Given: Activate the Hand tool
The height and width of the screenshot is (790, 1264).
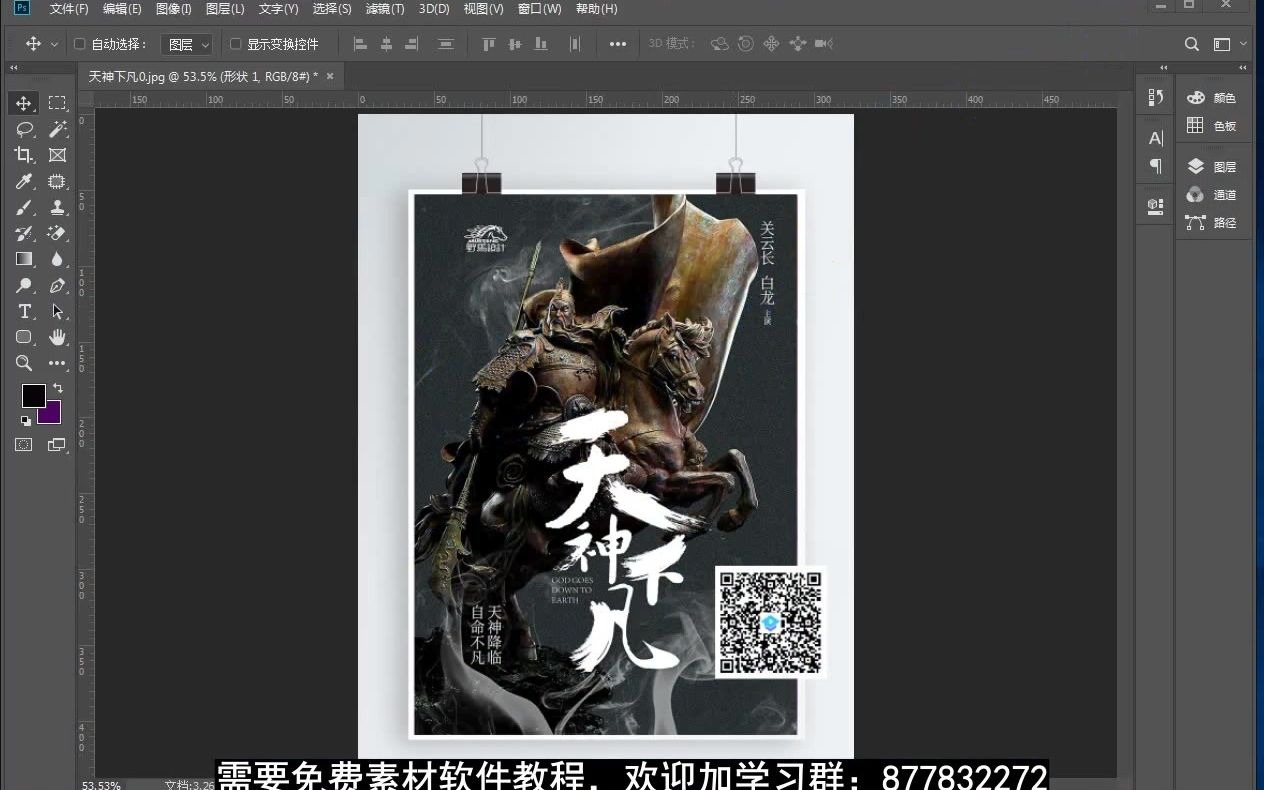Looking at the screenshot, I should pyautogui.click(x=57, y=337).
